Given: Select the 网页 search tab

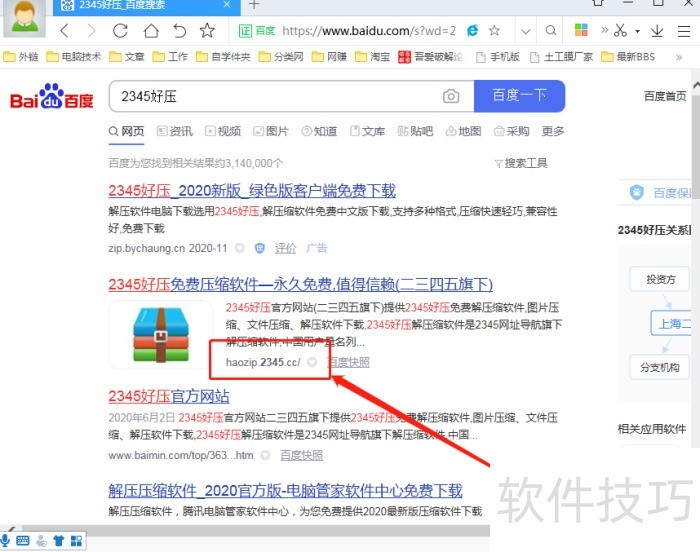Looking at the screenshot, I should coord(127,131).
